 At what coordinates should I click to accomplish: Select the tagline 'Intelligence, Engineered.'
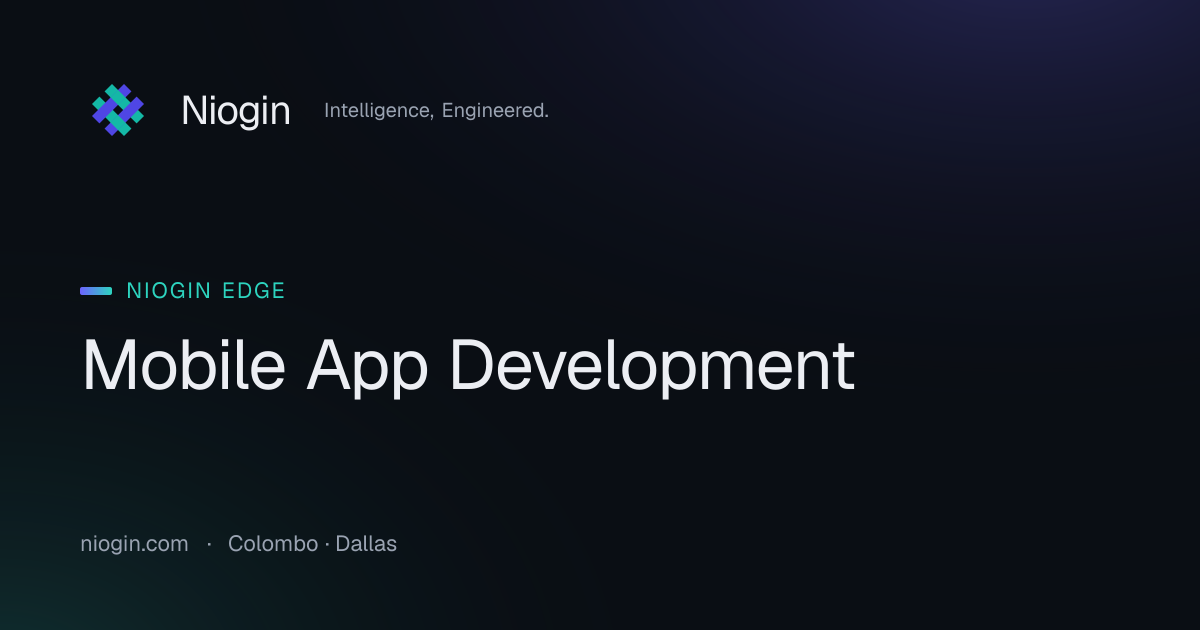coord(436,111)
